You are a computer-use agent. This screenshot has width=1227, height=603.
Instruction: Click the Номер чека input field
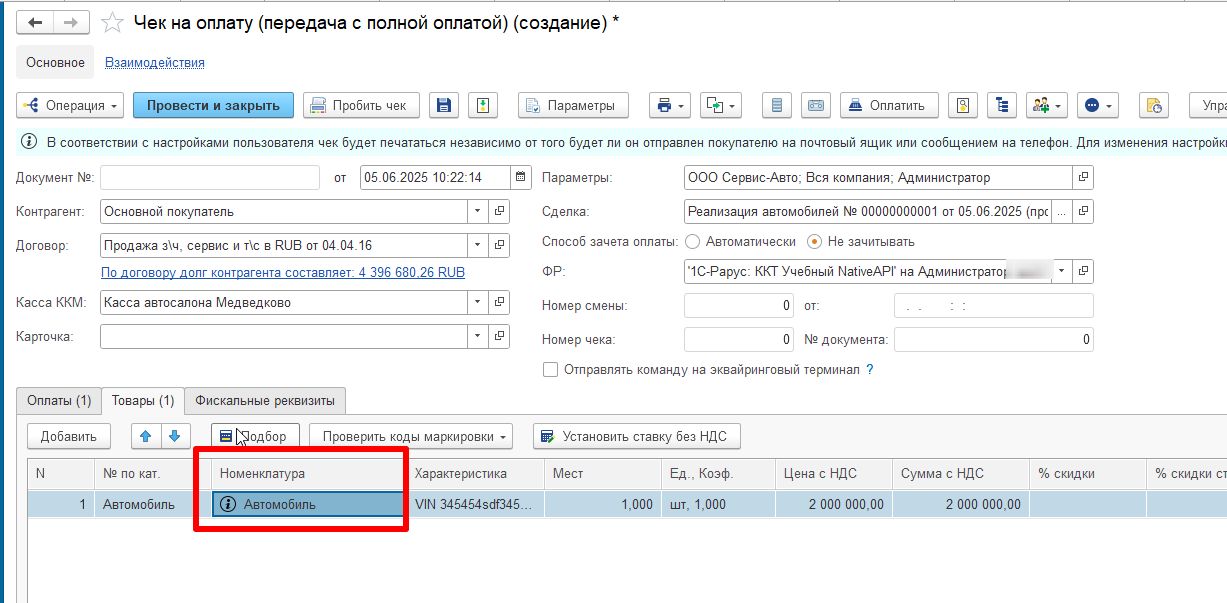[x=739, y=340]
